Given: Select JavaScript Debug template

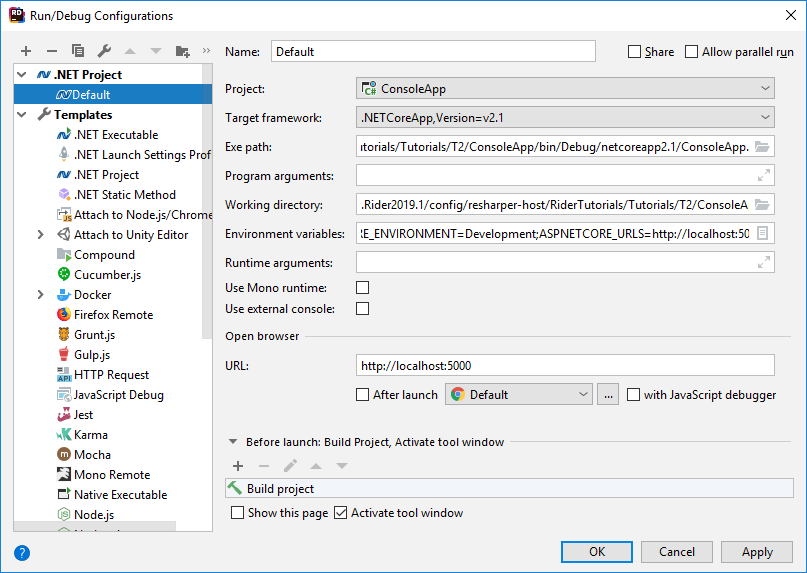Looking at the screenshot, I should click(x=110, y=395).
